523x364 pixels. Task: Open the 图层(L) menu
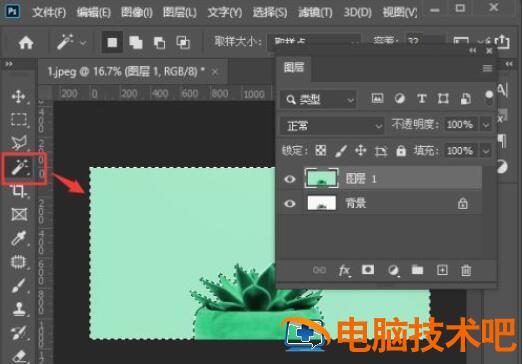(180, 13)
